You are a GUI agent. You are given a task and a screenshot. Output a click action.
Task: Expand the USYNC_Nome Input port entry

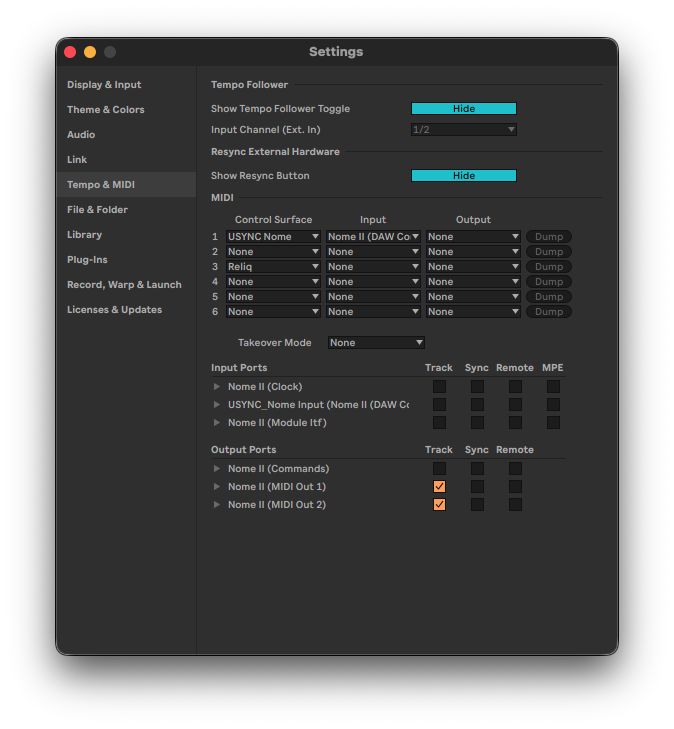[x=217, y=405]
